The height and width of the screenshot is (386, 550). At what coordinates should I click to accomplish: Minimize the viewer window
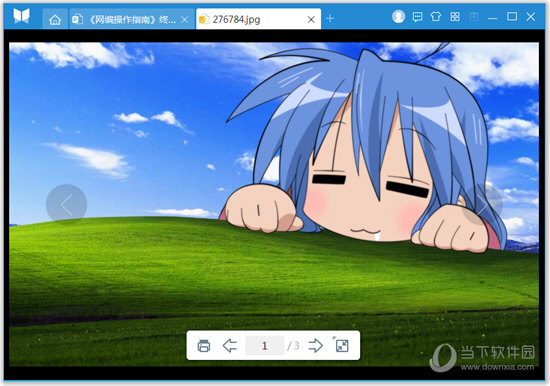tap(493, 18)
